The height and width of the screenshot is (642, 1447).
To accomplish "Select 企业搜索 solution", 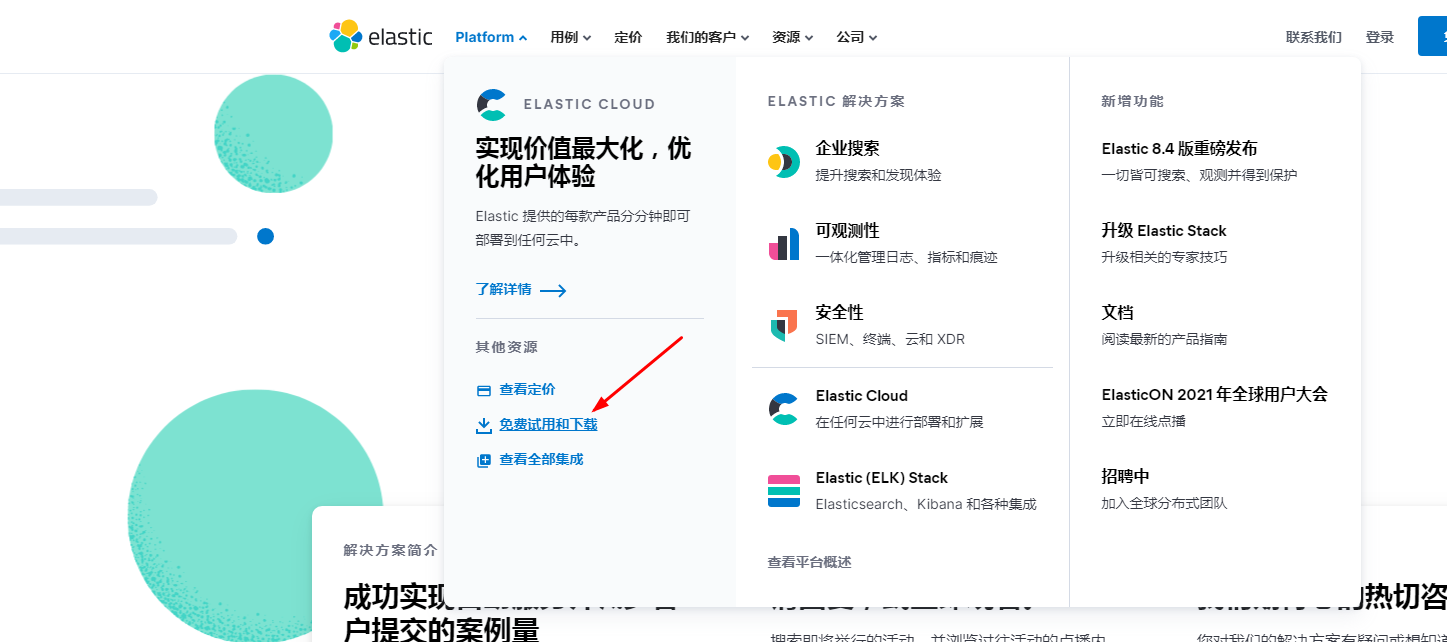I will tap(848, 149).
